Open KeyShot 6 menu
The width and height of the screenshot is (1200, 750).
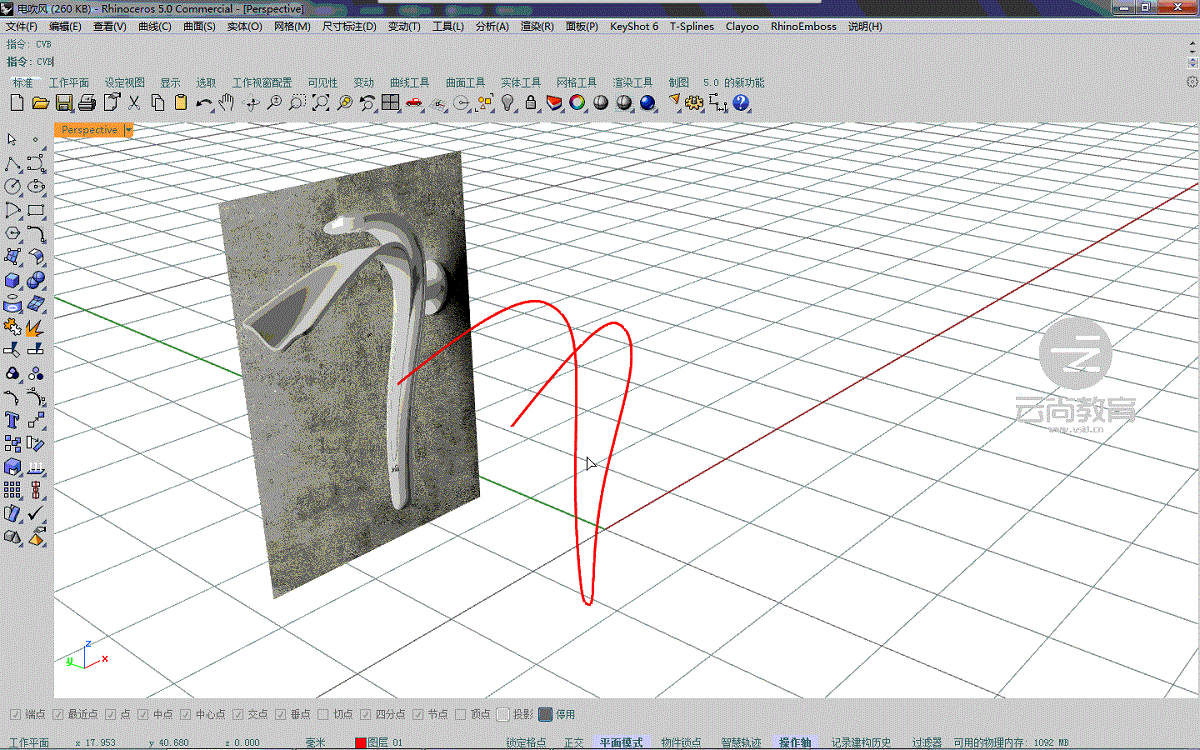[x=634, y=26]
